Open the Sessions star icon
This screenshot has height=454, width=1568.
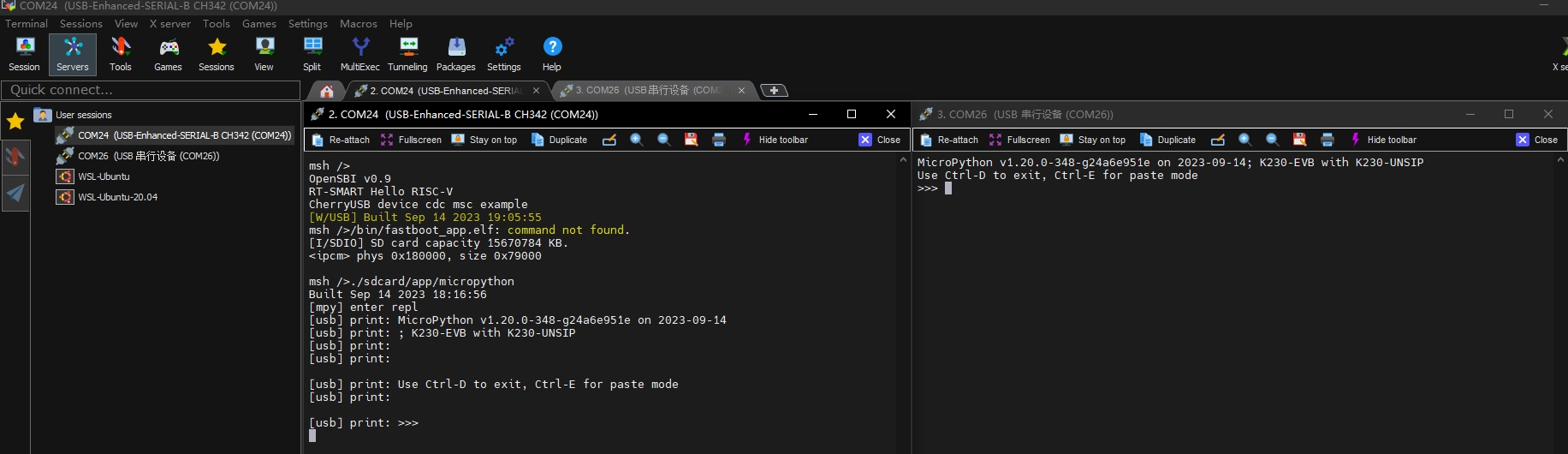[x=217, y=54]
